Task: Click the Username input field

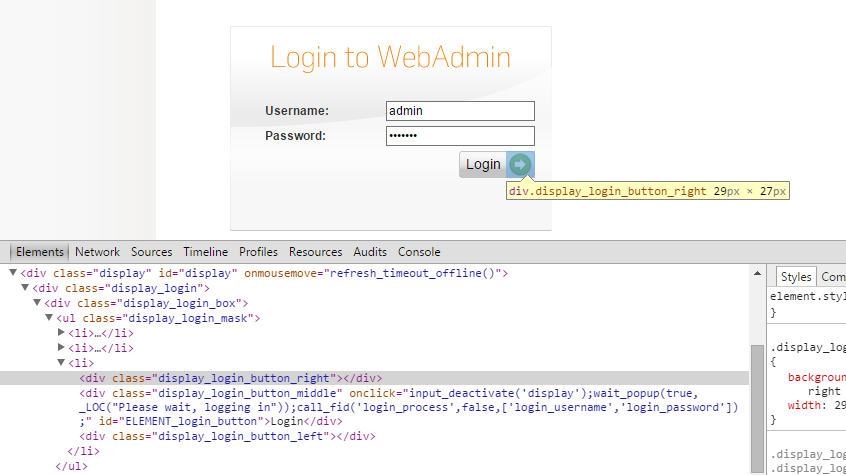Action: (460, 111)
